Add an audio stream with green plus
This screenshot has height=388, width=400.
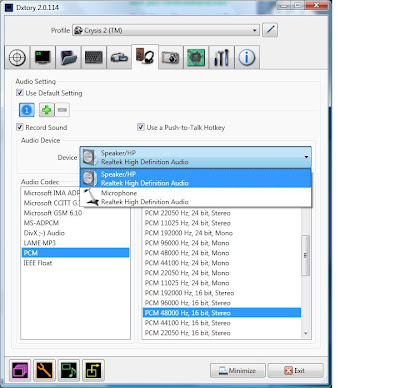click(x=47, y=110)
